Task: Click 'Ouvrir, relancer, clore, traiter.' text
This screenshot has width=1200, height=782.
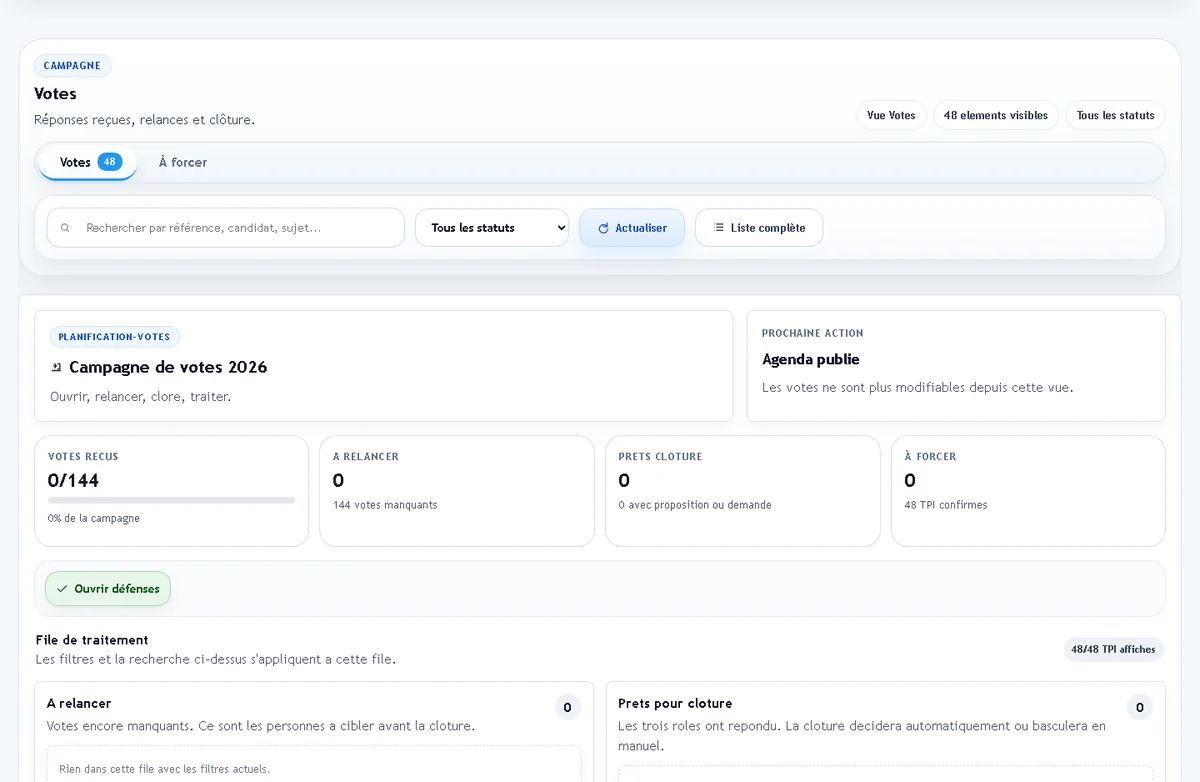Action: pos(140,396)
